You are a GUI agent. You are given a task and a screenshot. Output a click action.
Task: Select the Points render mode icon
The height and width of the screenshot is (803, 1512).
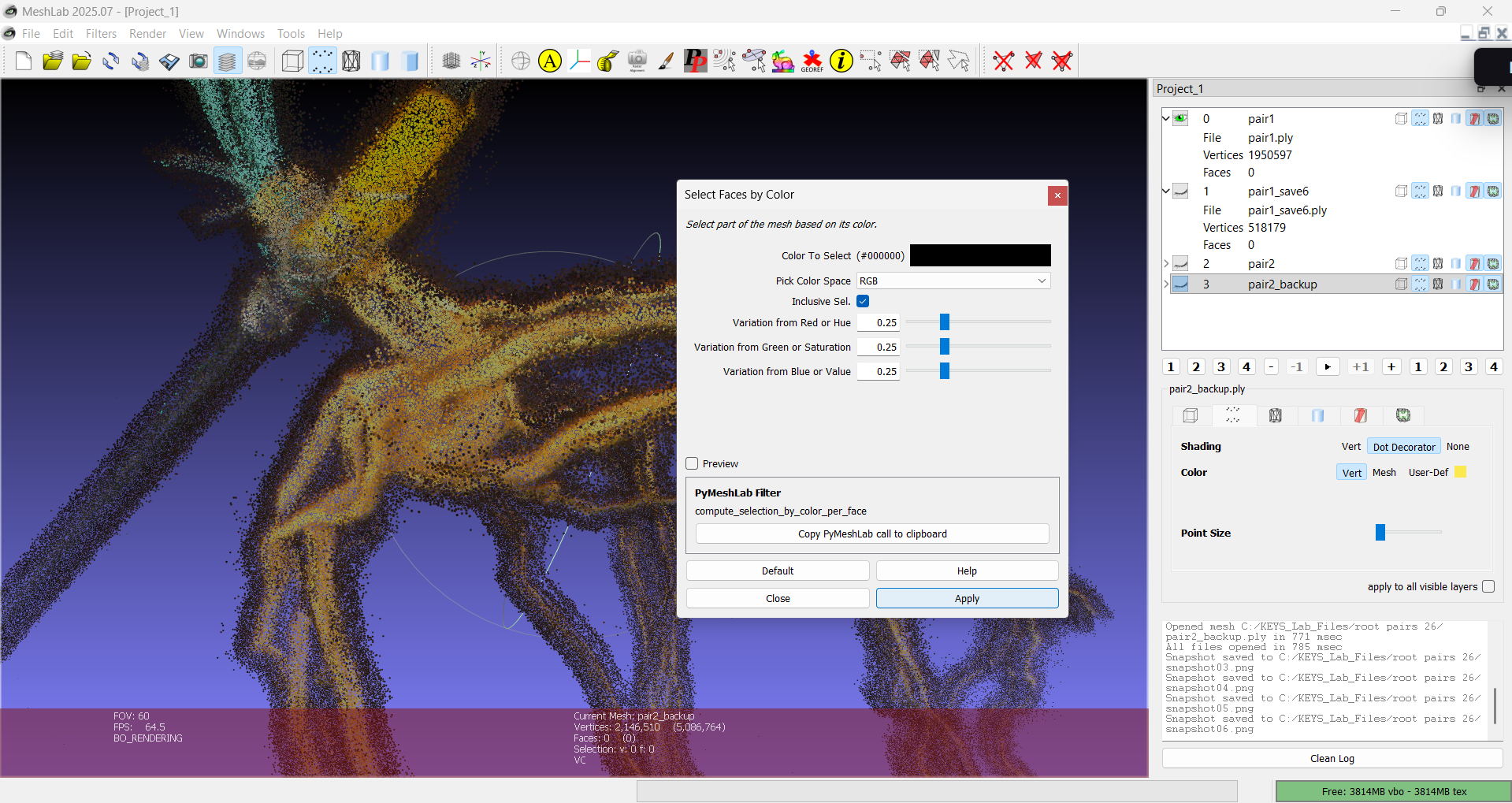322,61
